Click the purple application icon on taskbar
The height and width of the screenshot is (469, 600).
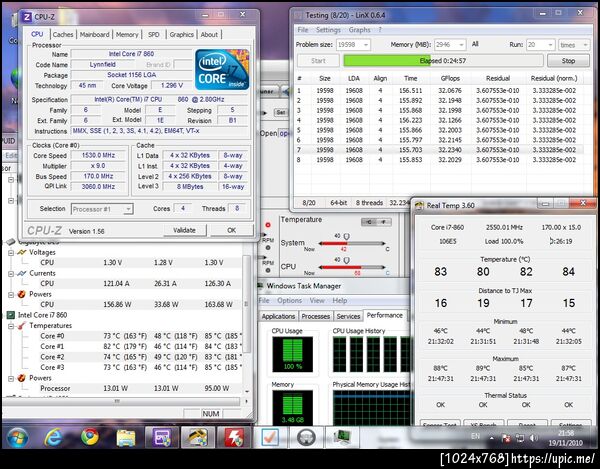coord(162,437)
